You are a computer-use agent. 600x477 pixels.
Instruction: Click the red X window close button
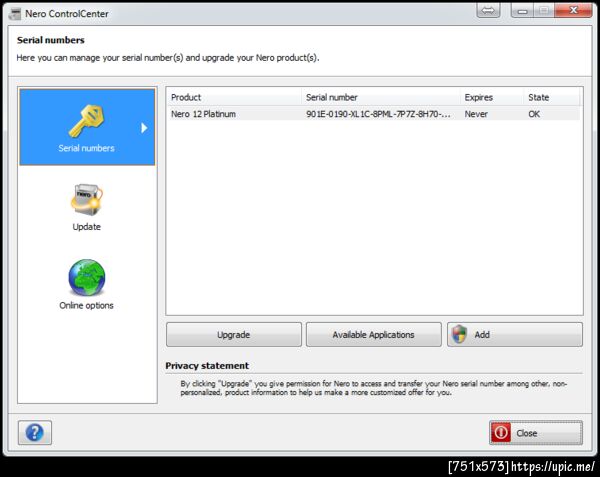[573, 10]
